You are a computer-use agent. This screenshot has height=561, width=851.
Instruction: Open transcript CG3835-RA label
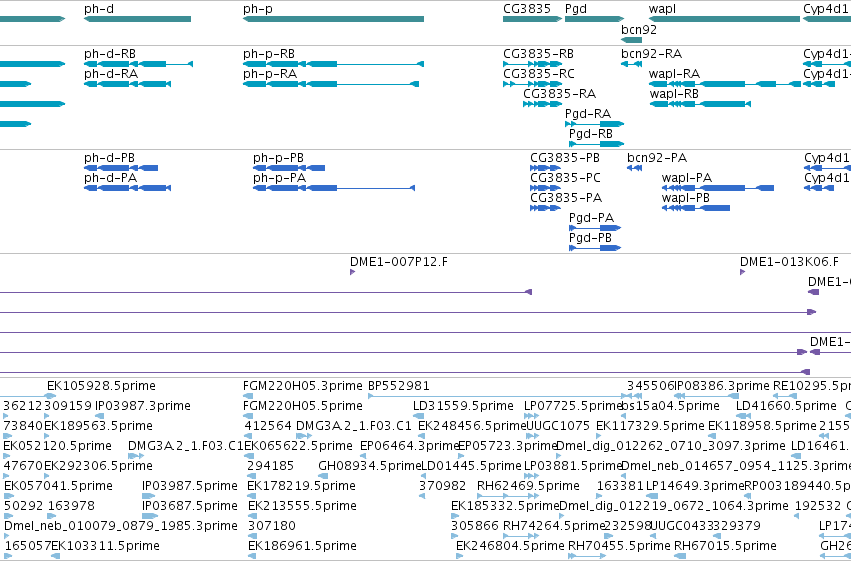(x=560, y=94)
